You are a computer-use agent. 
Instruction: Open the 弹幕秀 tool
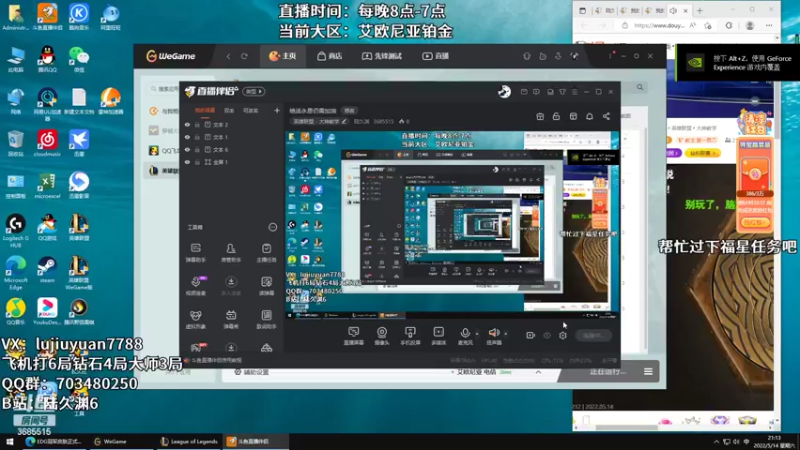pyautogui.click(x=231, y=319)
